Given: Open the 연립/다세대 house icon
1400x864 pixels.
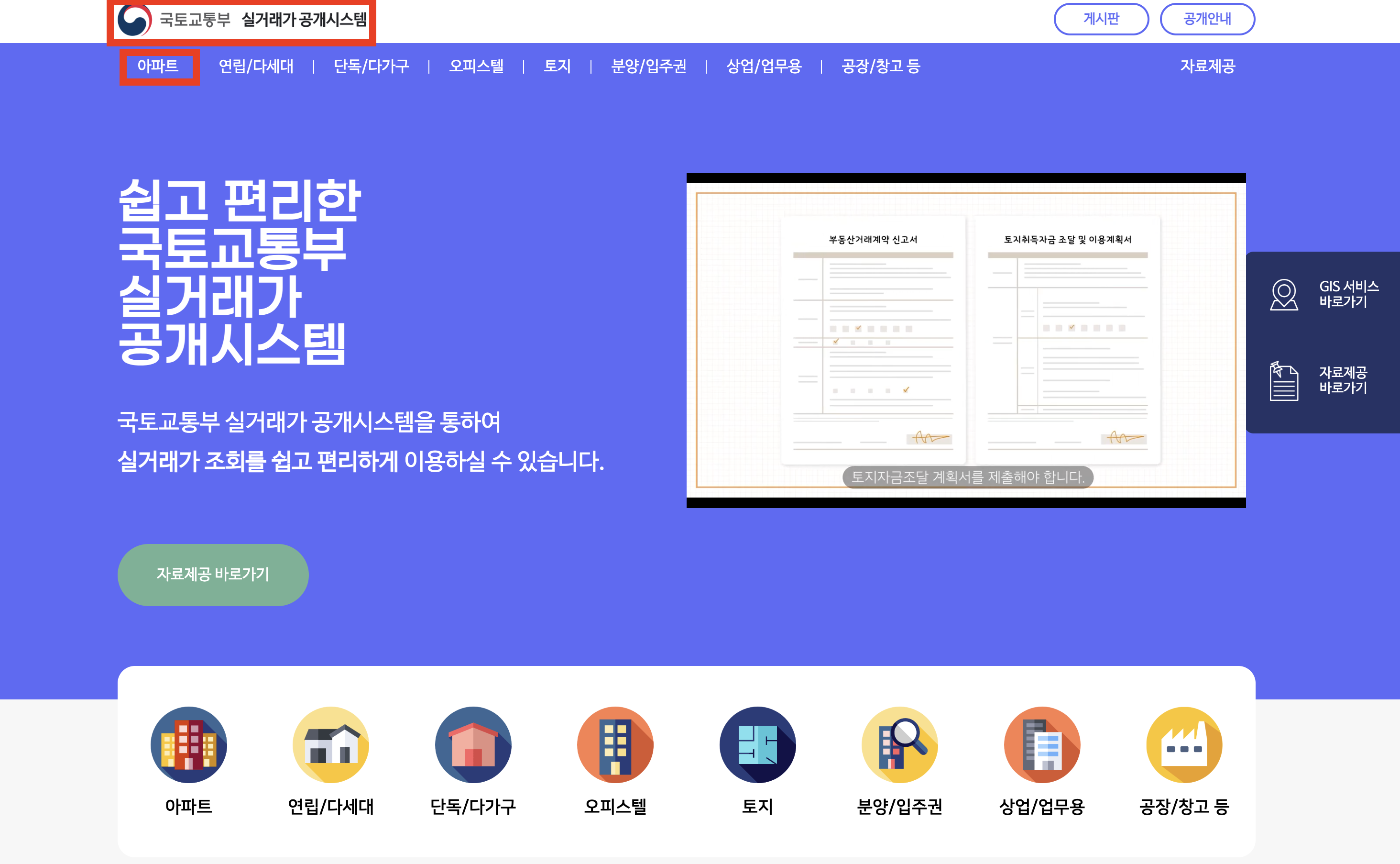Looking at the screenshot, I should [x=330, y=744].
